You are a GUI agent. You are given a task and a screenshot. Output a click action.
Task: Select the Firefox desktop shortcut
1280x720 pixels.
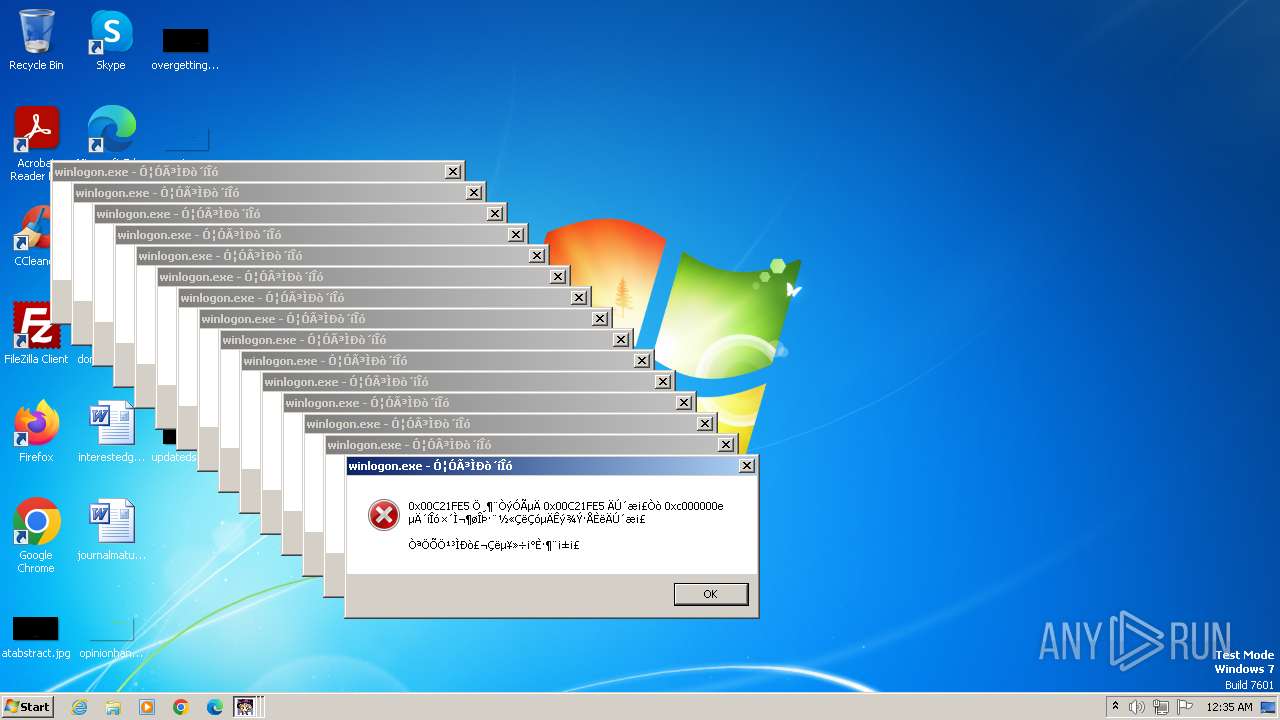click(x=36, y=432)
